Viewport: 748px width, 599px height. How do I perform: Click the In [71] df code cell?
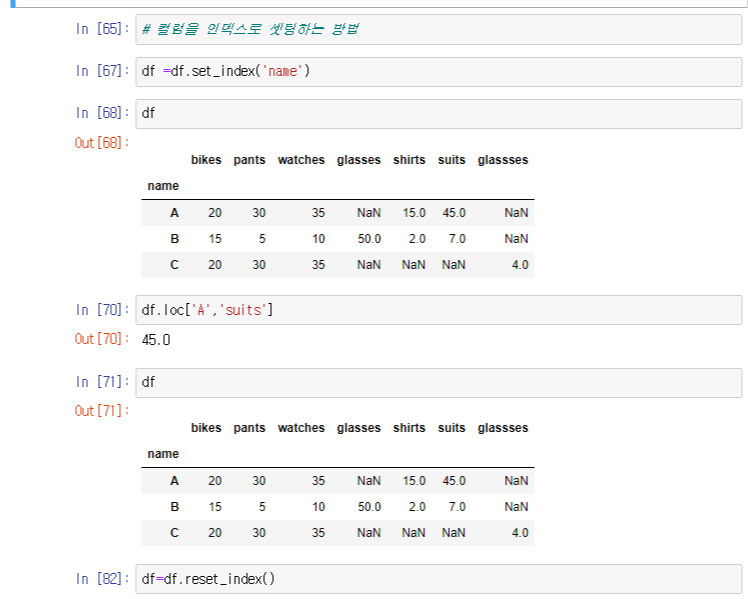click(x=438, y=382)
